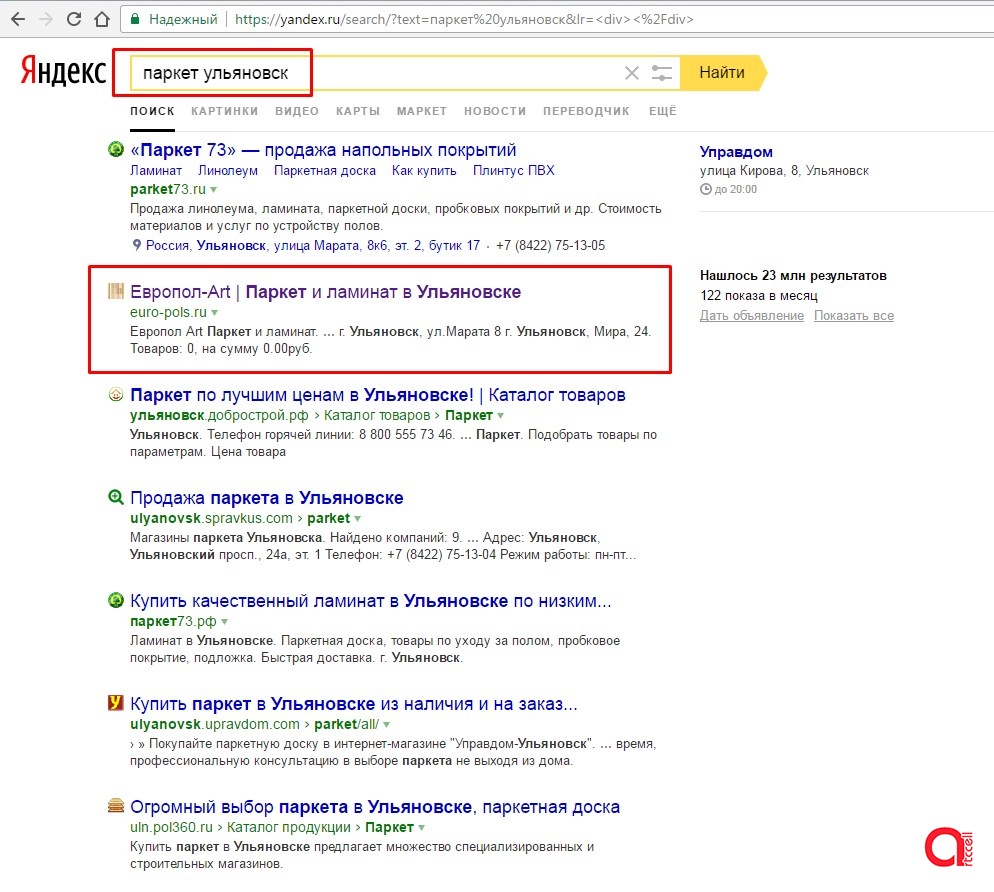The width and height of the screenshot is (994, 892).
Task: Click favicon of Паркет 73 result
Action: [115, 149]
